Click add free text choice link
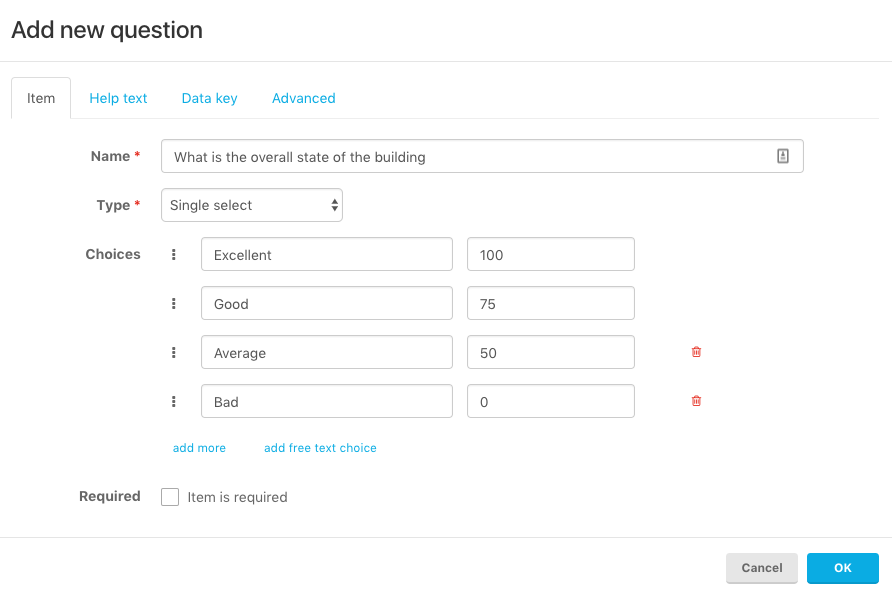892x595 pixels. 320,448
